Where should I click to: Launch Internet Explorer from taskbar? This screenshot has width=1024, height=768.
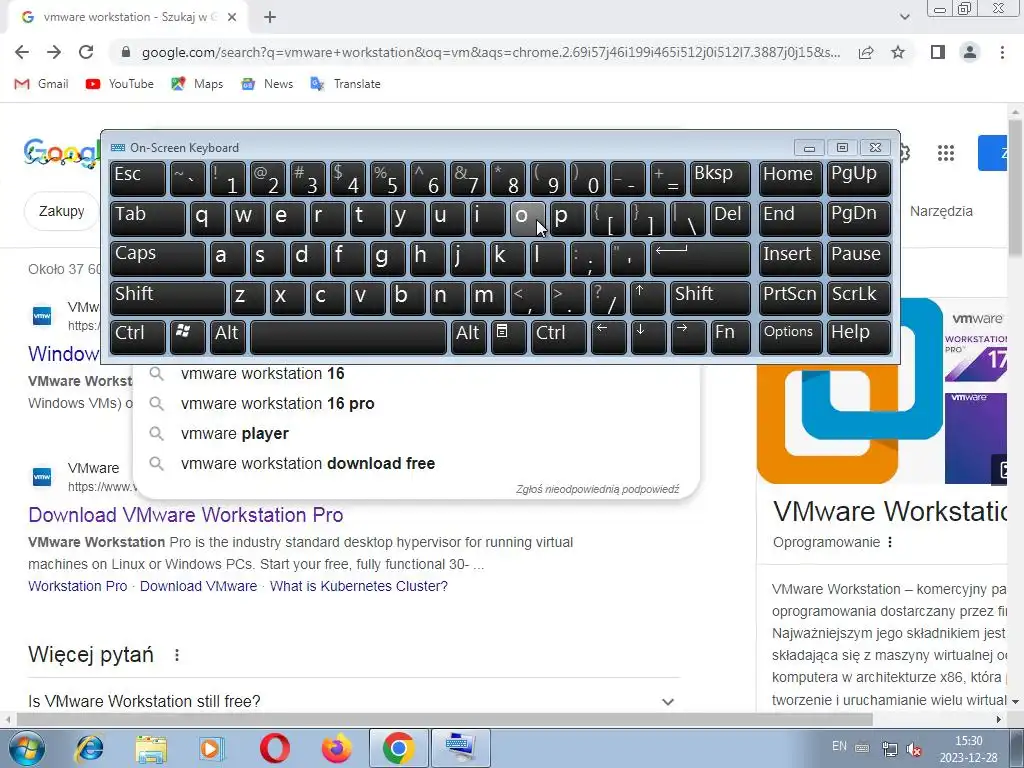(89, 748)
